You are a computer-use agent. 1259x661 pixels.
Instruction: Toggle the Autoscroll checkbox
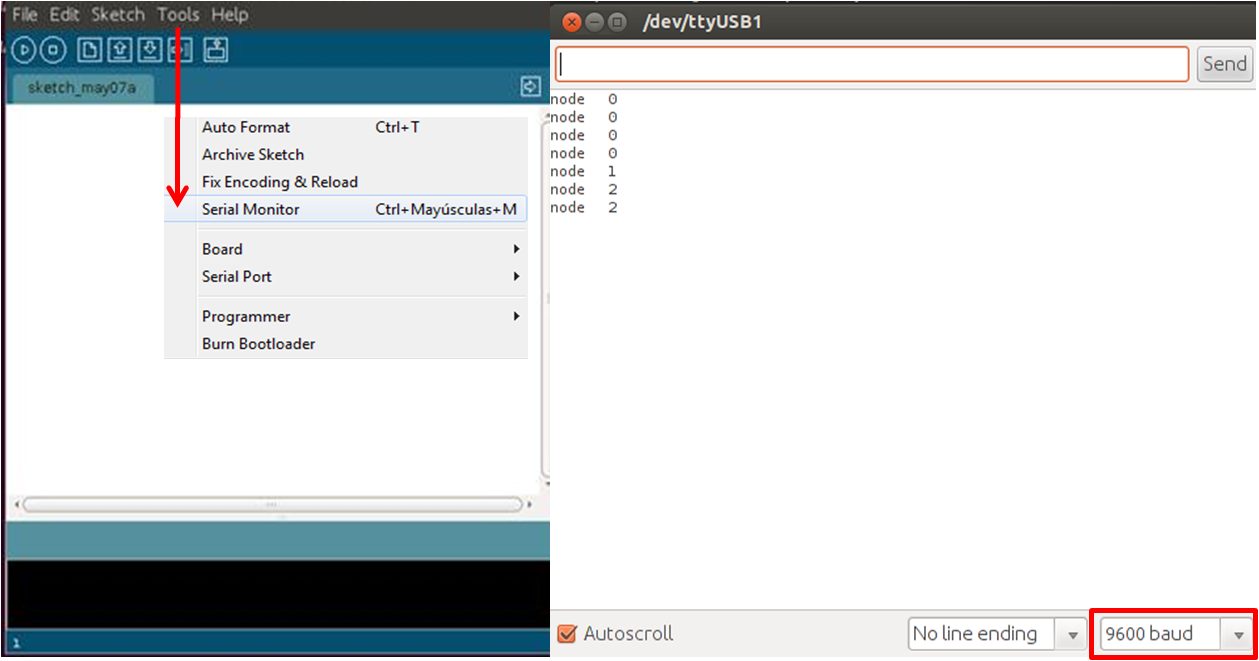click(567, 634)
